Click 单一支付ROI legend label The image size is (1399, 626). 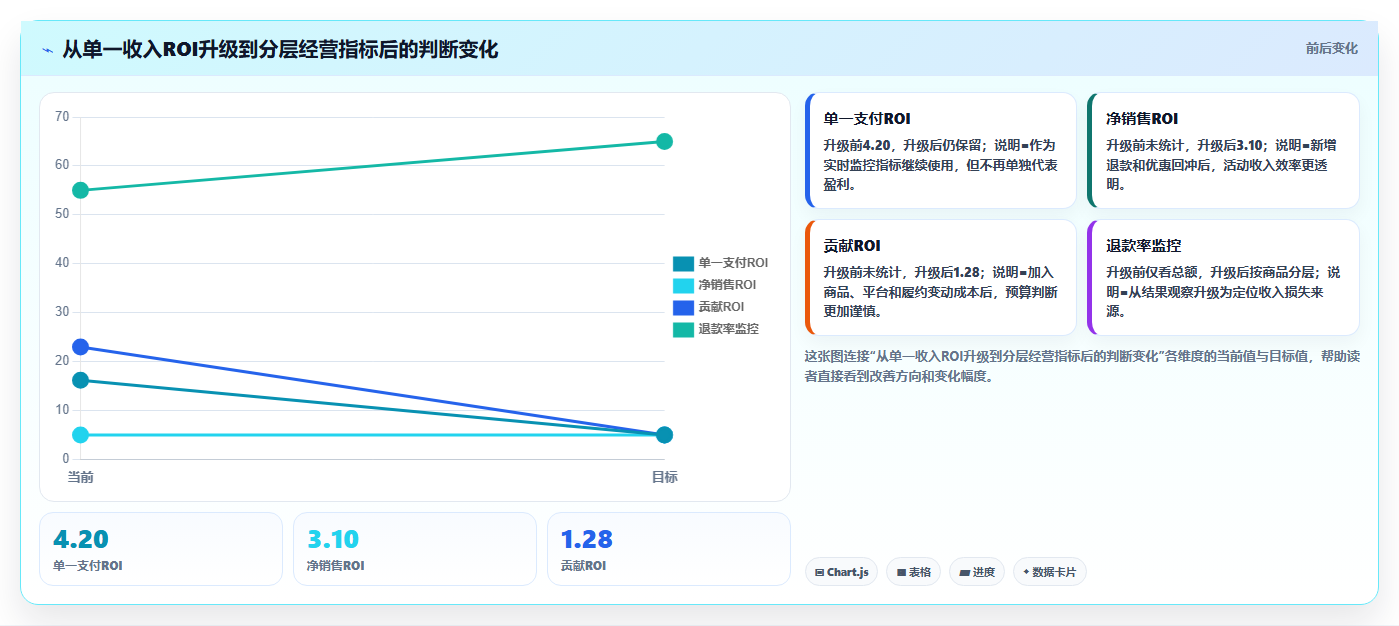(x=733, y=263)
